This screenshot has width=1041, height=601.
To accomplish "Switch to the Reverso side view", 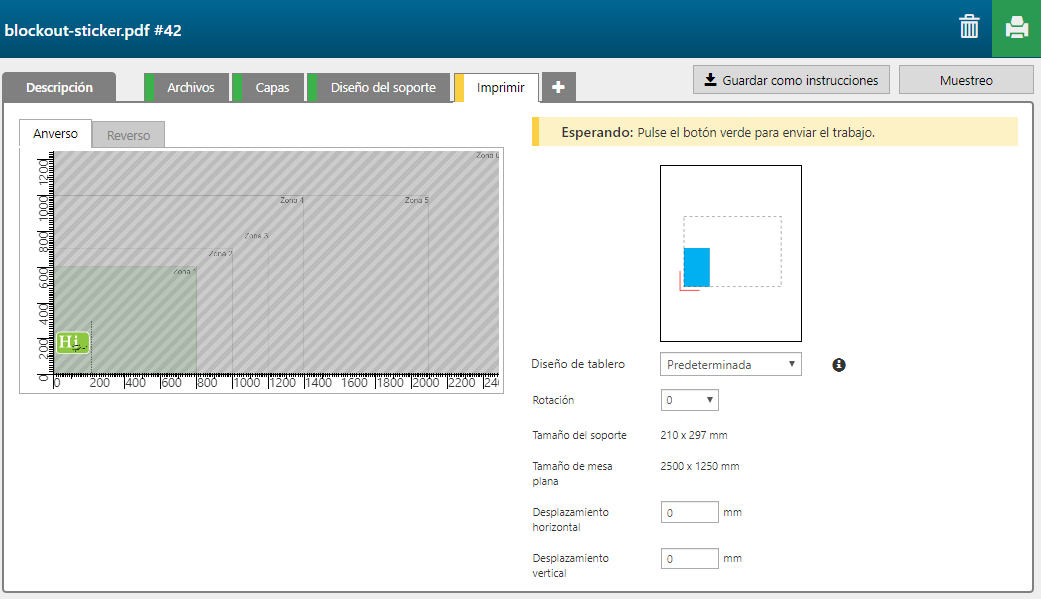I will [128, 135].
